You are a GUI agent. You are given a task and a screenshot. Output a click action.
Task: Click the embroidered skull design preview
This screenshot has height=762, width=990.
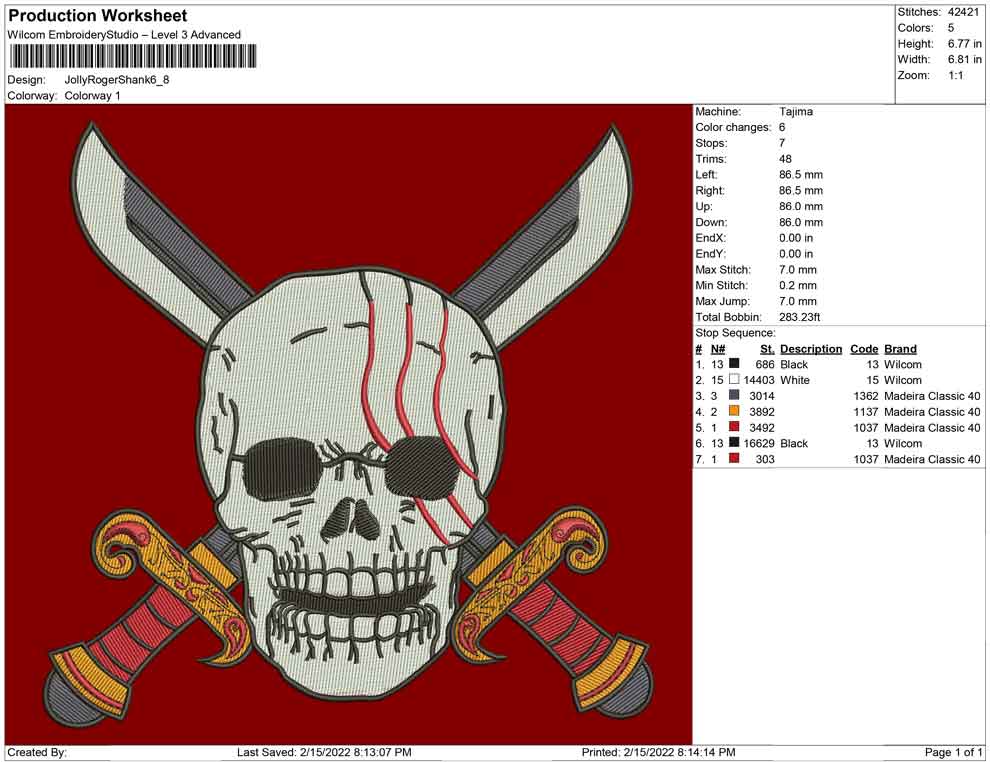pyautogui.click(x=349, y=424)
